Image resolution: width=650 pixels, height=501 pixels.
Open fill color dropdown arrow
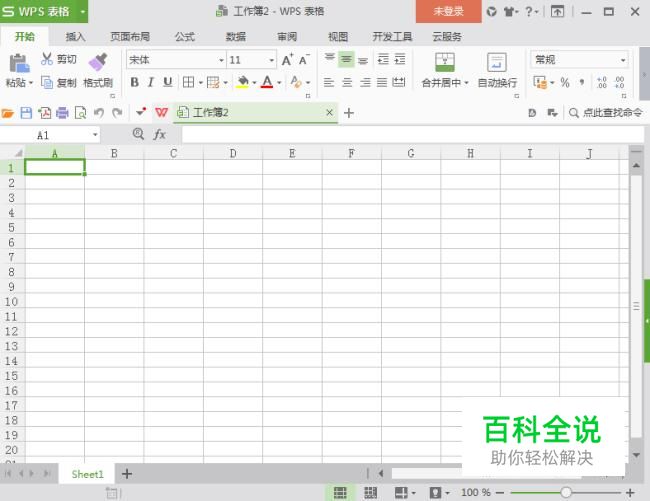coord(254,82)
